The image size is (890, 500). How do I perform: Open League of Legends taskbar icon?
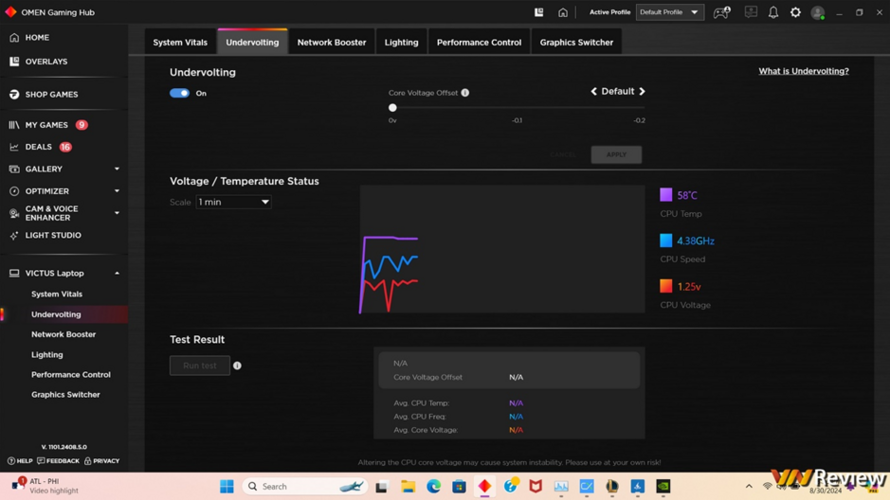tap(612, 486)
